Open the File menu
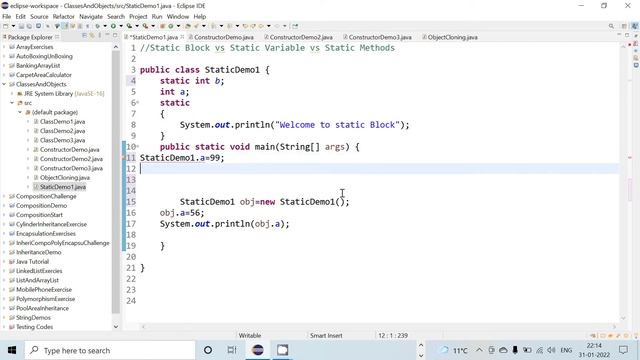The width and height of the screenshot is (640, 360). click(7, 16)
